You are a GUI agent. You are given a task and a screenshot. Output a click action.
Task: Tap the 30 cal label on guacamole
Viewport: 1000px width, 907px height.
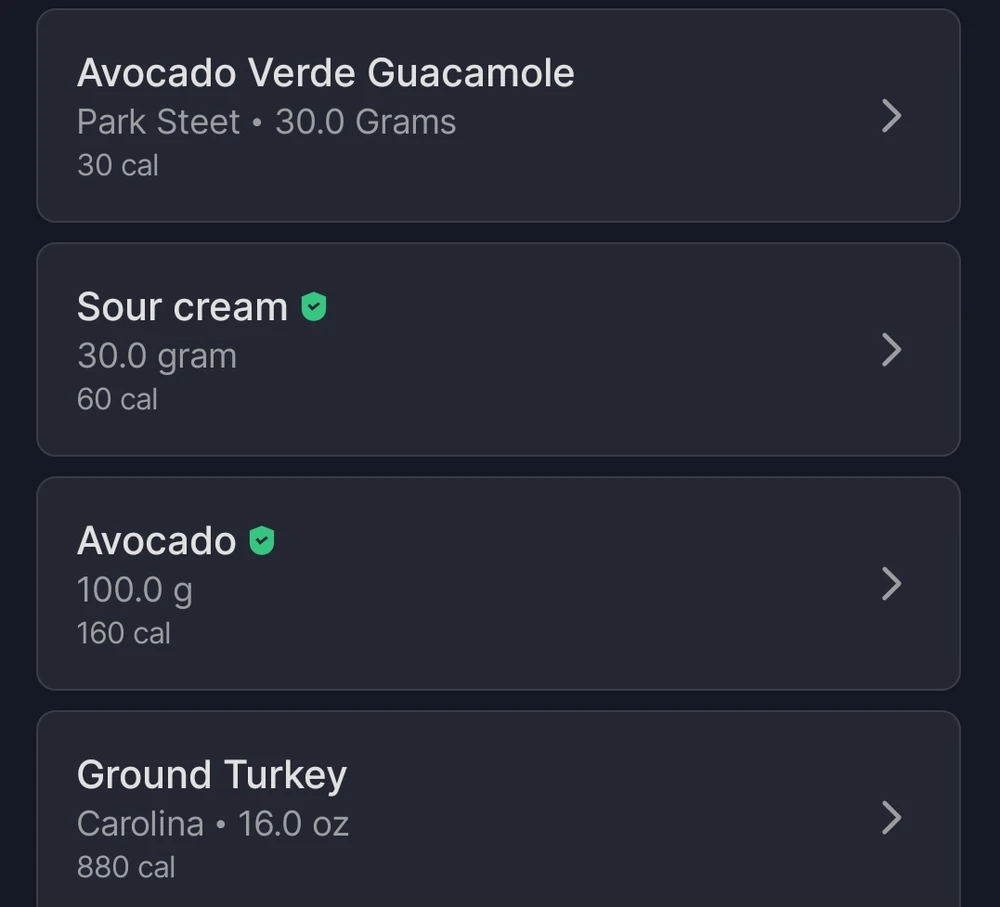click(117, 165)
